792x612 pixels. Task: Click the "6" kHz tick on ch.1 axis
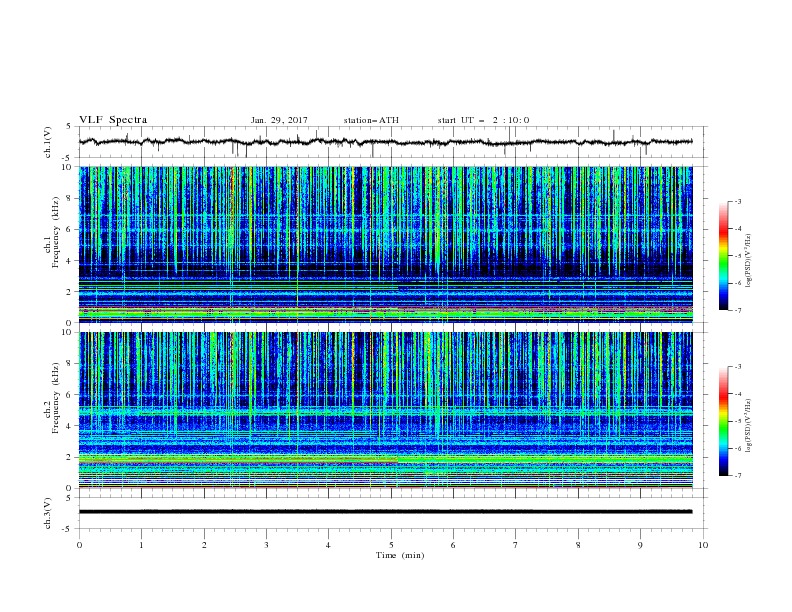[x=69, y=229]
